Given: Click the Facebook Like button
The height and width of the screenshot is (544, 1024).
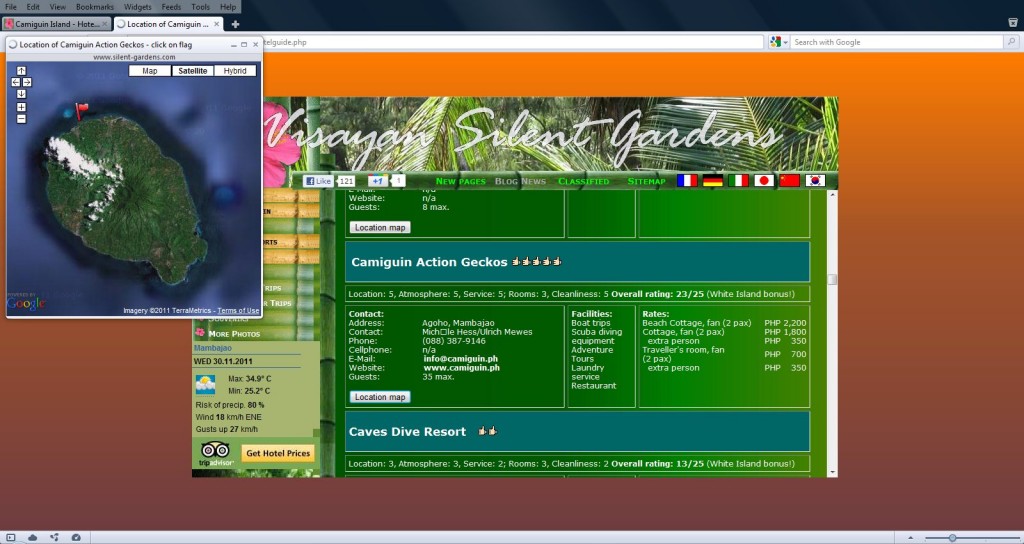Looking at the screenshot, I should [x=318, y=181].
